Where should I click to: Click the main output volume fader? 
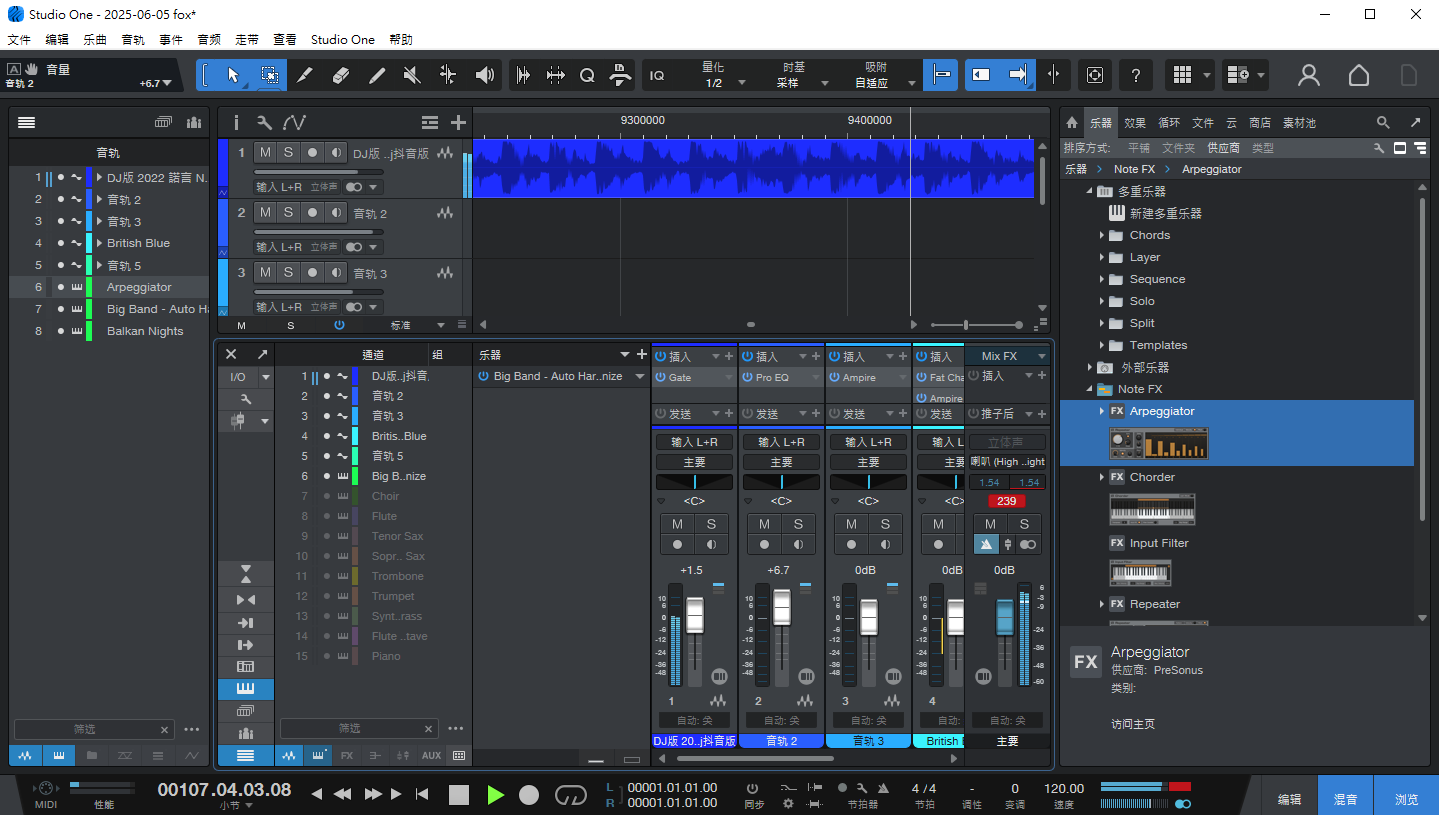coord(1005,618)
